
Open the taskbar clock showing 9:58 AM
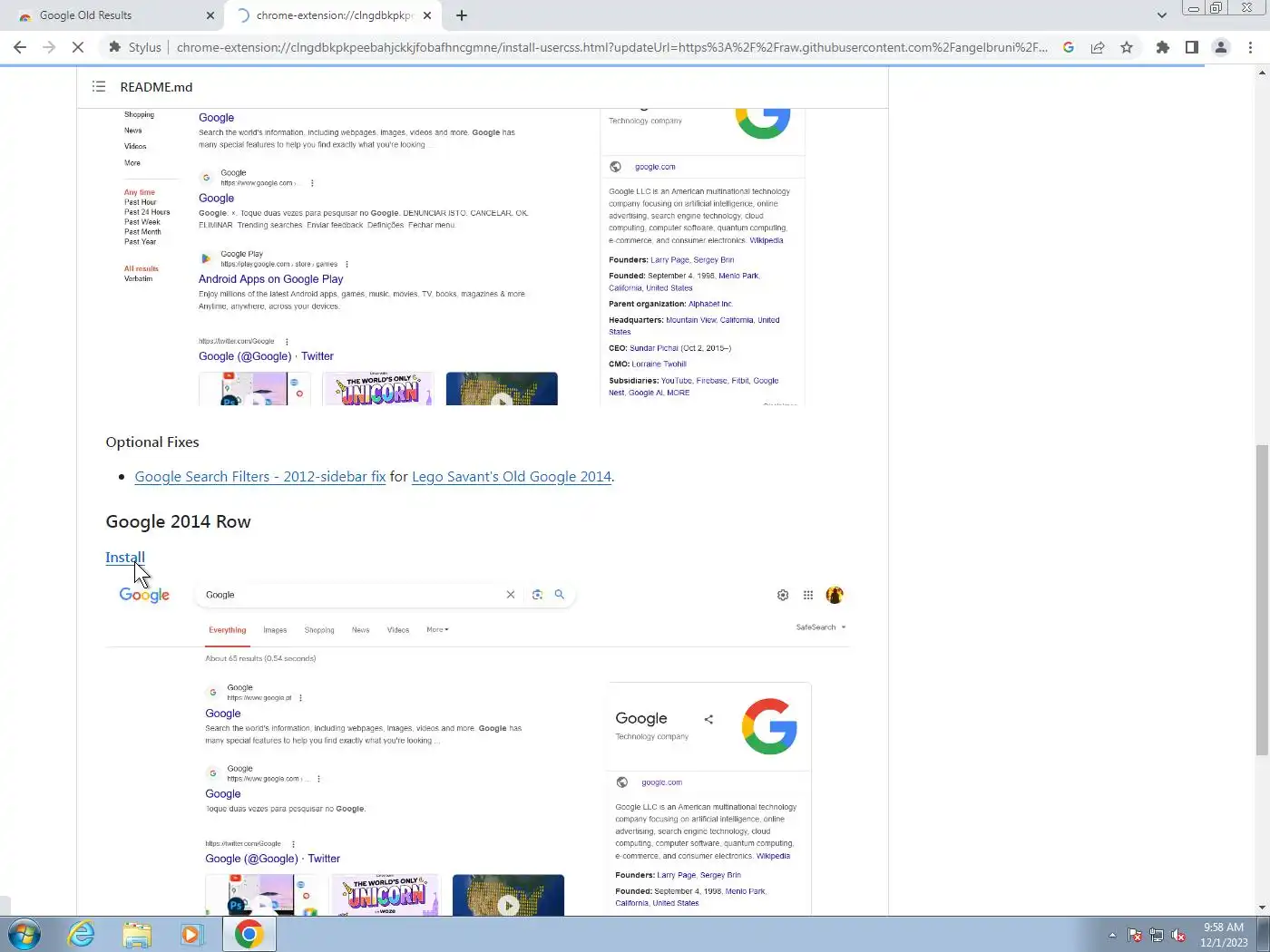[1224, 935]
